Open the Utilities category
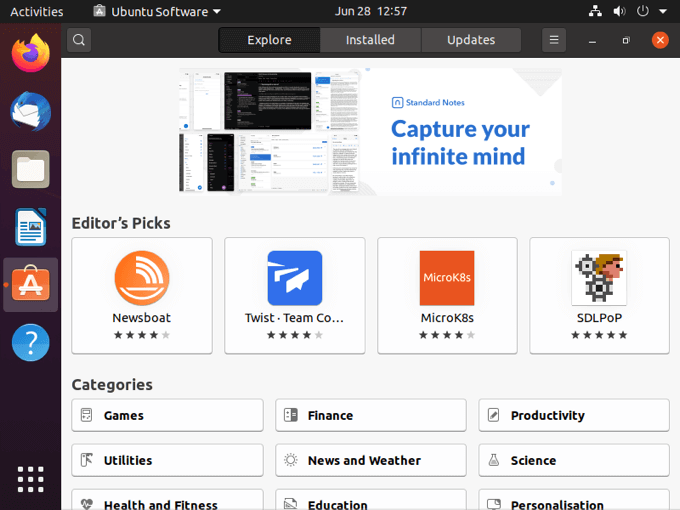The height and width of the screenshot is (510, 680). (167, 460)
